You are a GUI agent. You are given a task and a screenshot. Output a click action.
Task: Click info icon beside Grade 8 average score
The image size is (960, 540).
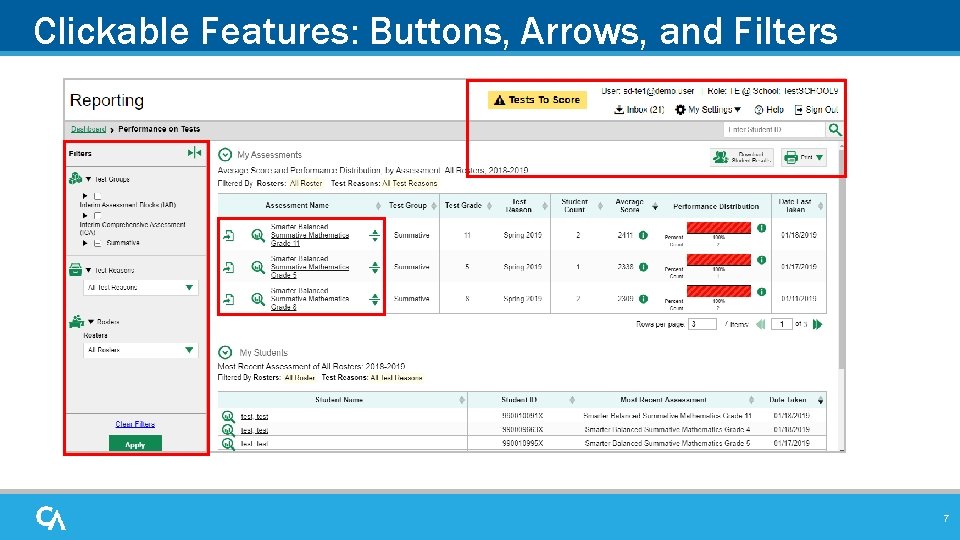pyautogui.click(x=643, y=299)
